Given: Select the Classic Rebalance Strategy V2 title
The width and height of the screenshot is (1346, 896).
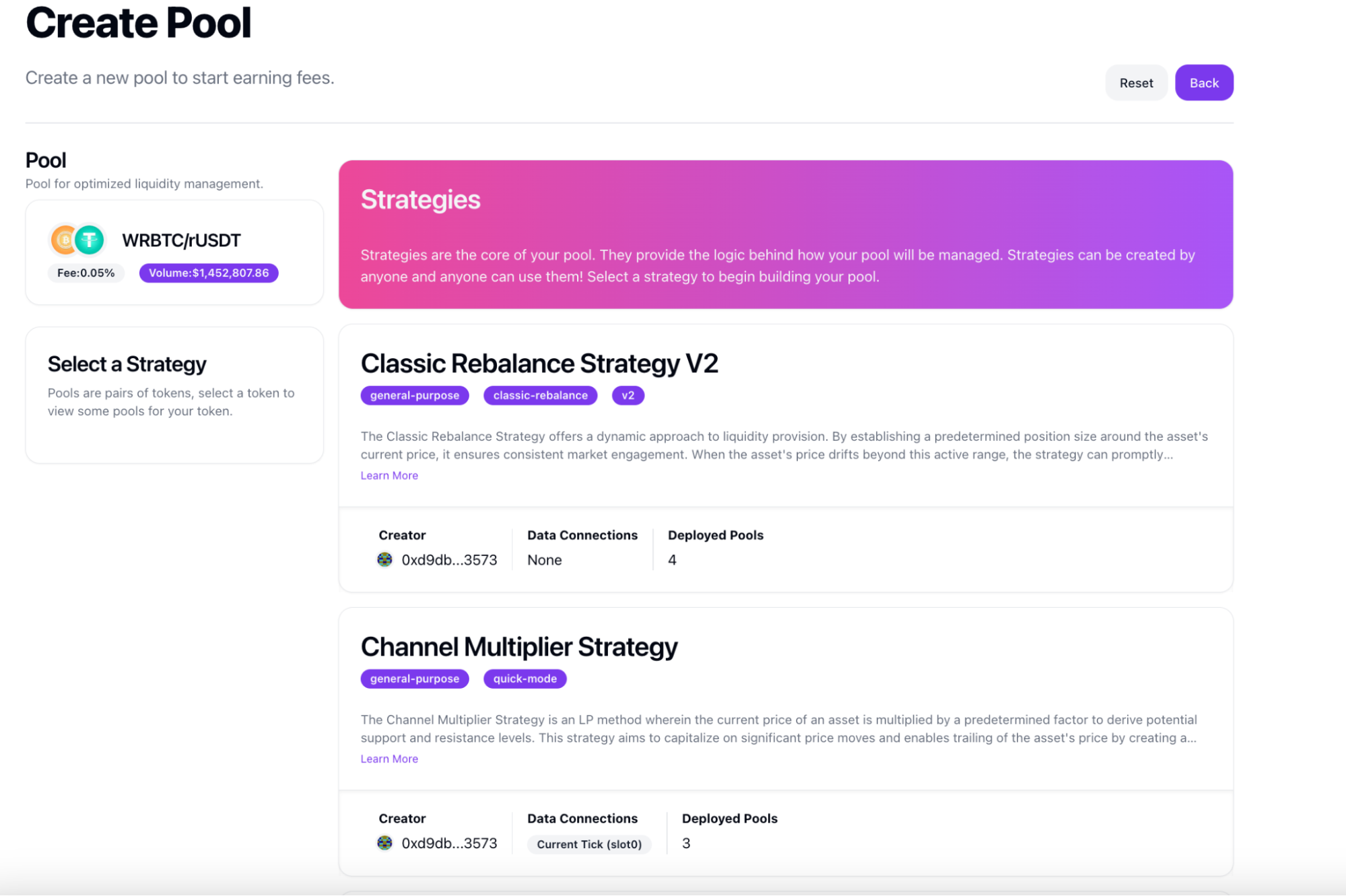Looking at the screenshot, I should coord(539,364).
